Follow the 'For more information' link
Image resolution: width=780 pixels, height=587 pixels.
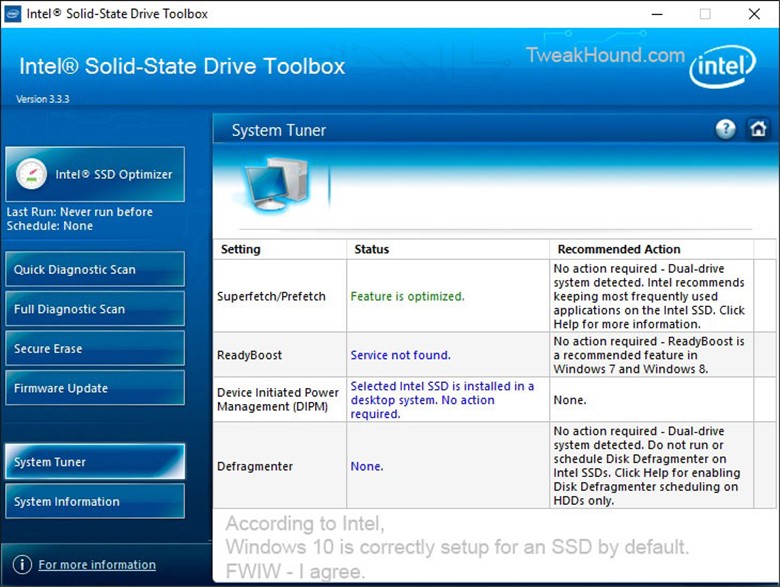pyautogui.click(x=97, y=565)
